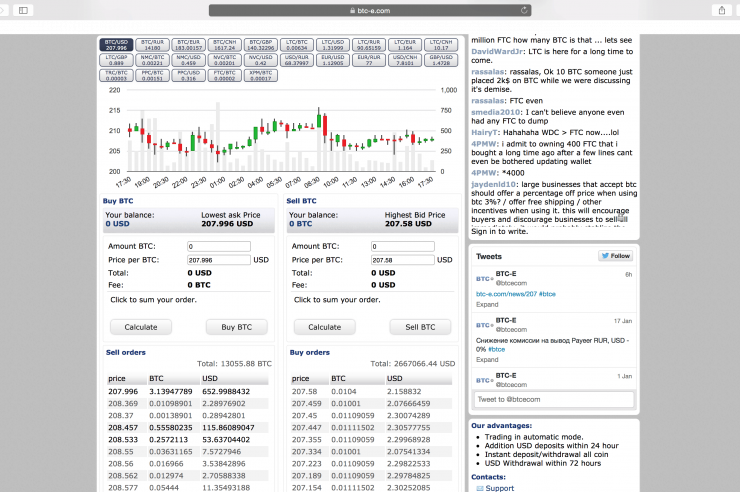
Task: Expand the 17 Jan tweet
Action: pyautogui.click(x=487, y=359)
